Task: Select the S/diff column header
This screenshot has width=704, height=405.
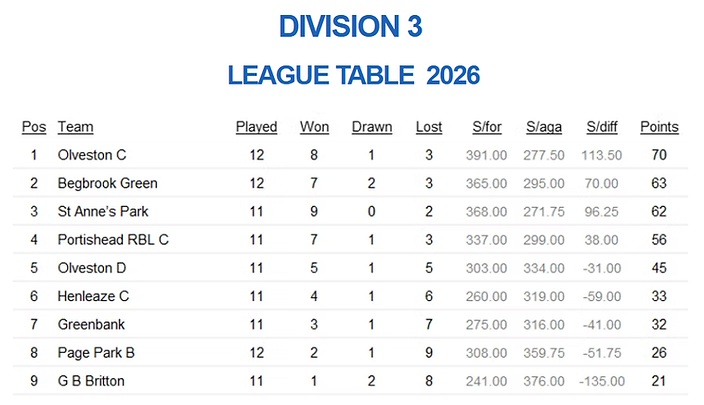Action: [x=602, y=127]
